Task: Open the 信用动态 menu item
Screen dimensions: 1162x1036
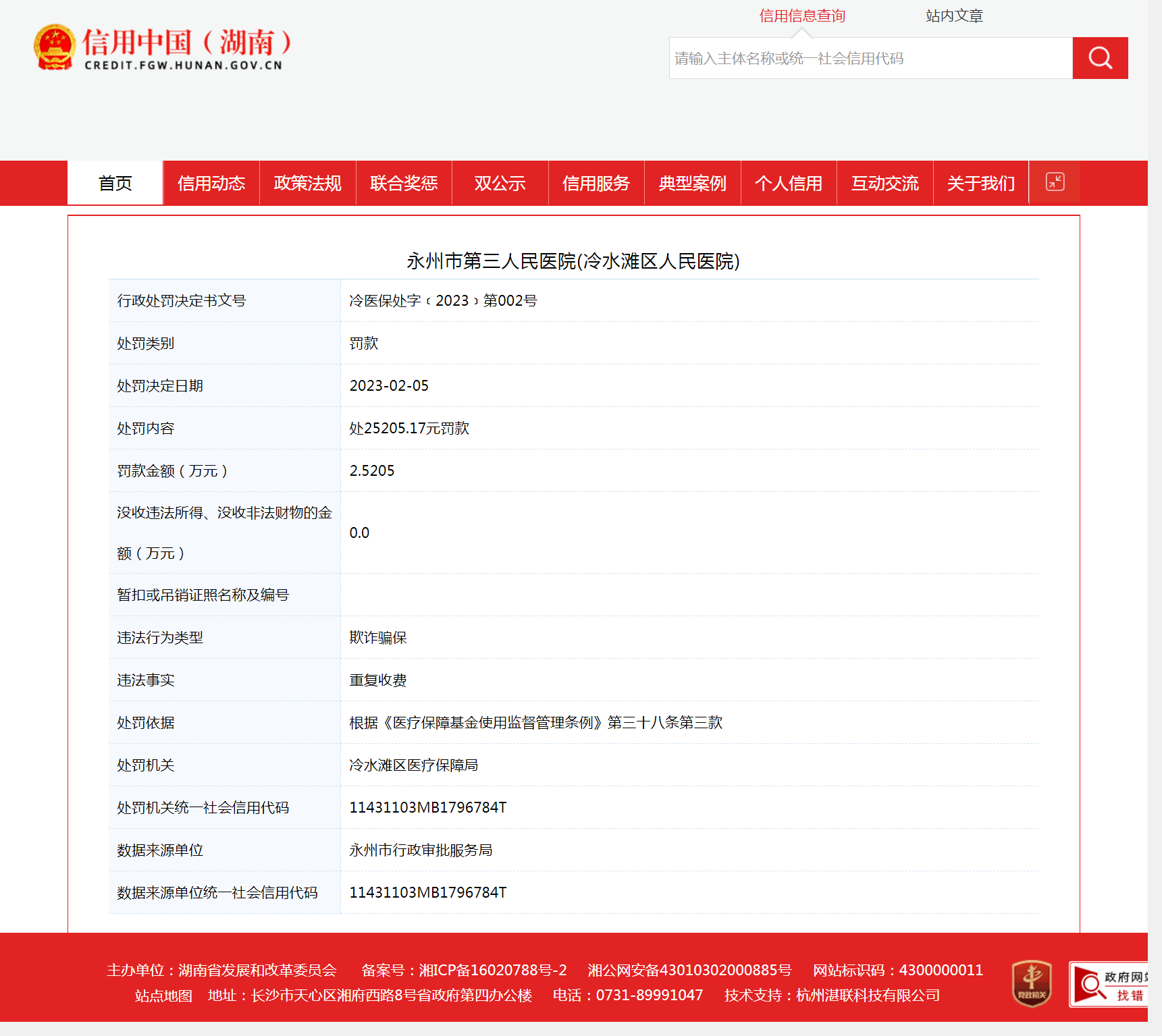Action: tap(211, 184)
